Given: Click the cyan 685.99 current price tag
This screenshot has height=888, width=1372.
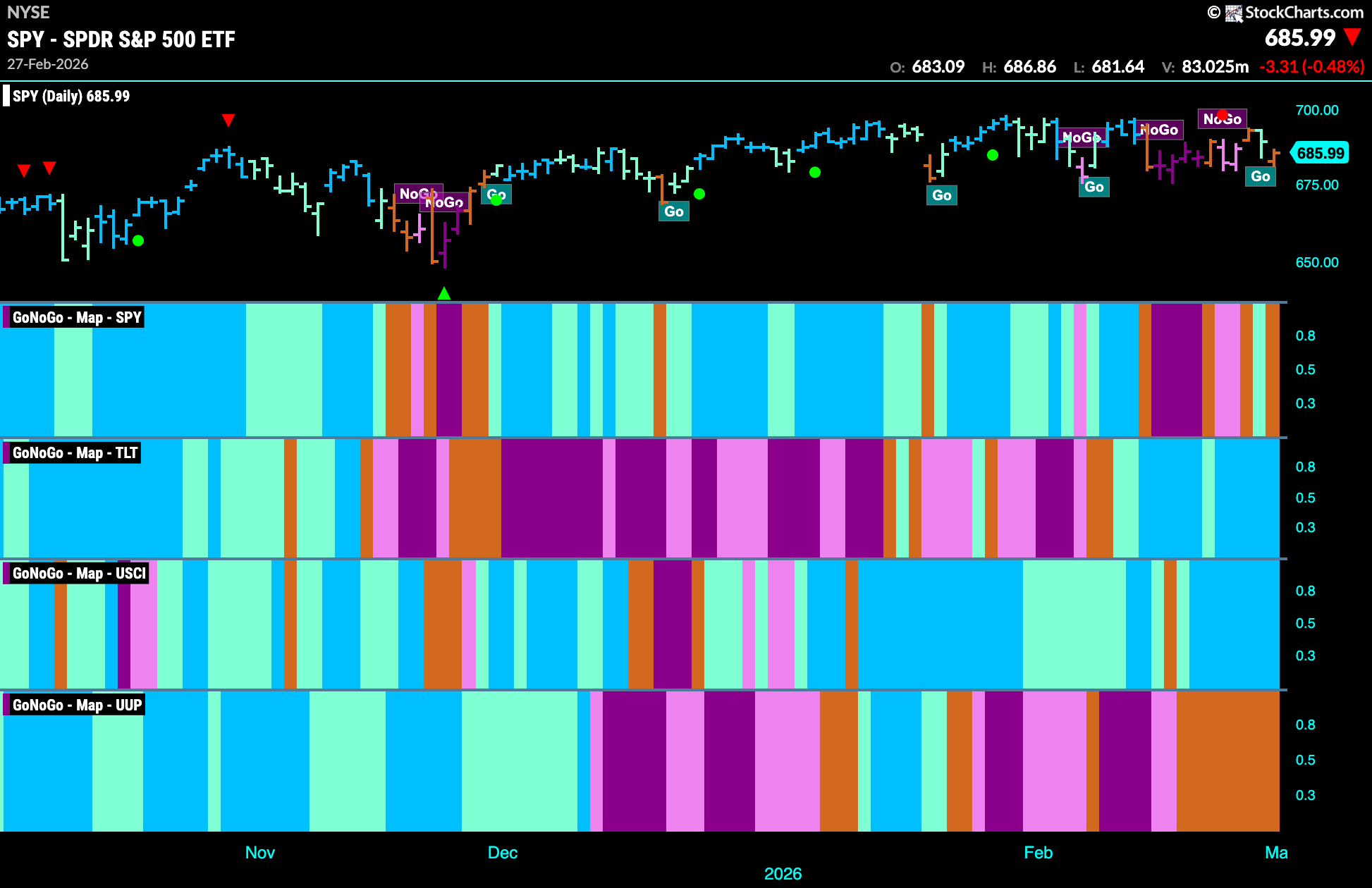Looking at the screenshot, I should [1321, 153].
